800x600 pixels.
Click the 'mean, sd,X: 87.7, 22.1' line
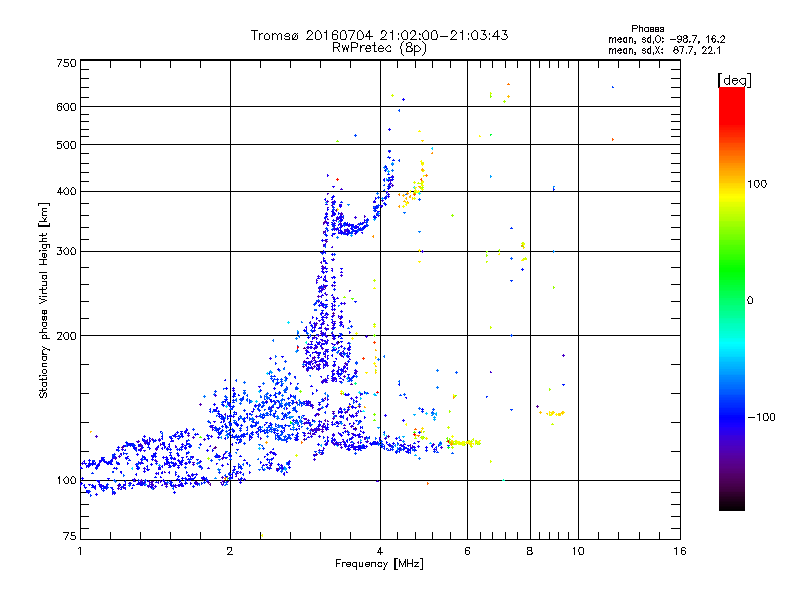pyautogui.click(x=664, y=50)
